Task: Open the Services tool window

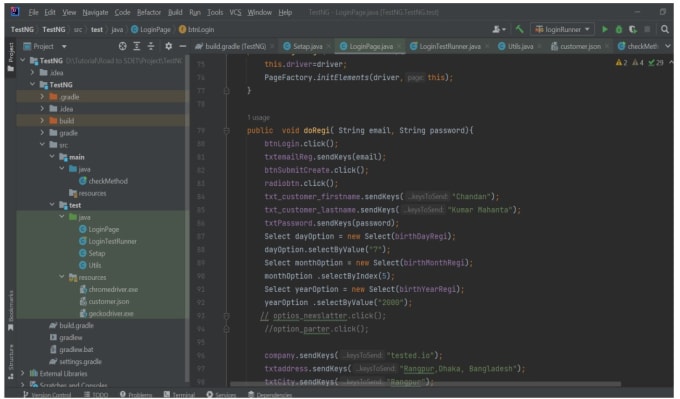Action: pos(221,394)
